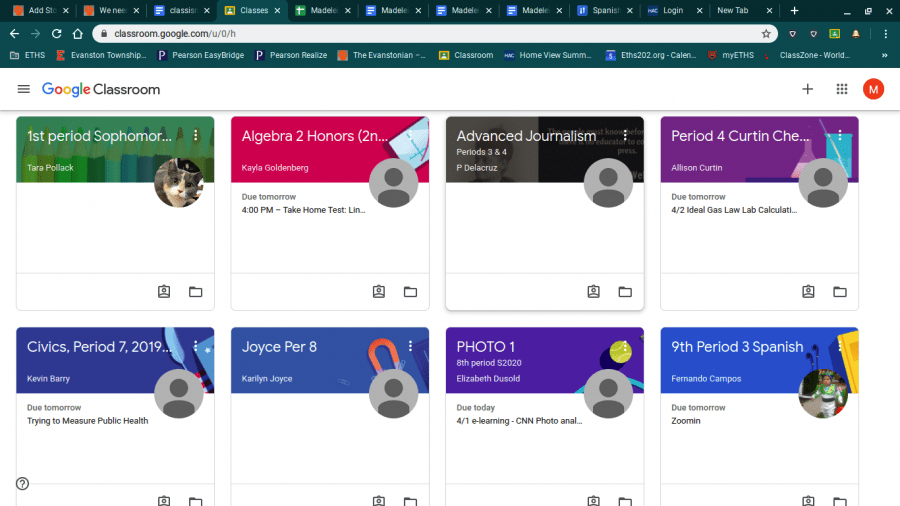
Task: Open options menu for 1st period Sophomore card
Action: coord(196,135)
